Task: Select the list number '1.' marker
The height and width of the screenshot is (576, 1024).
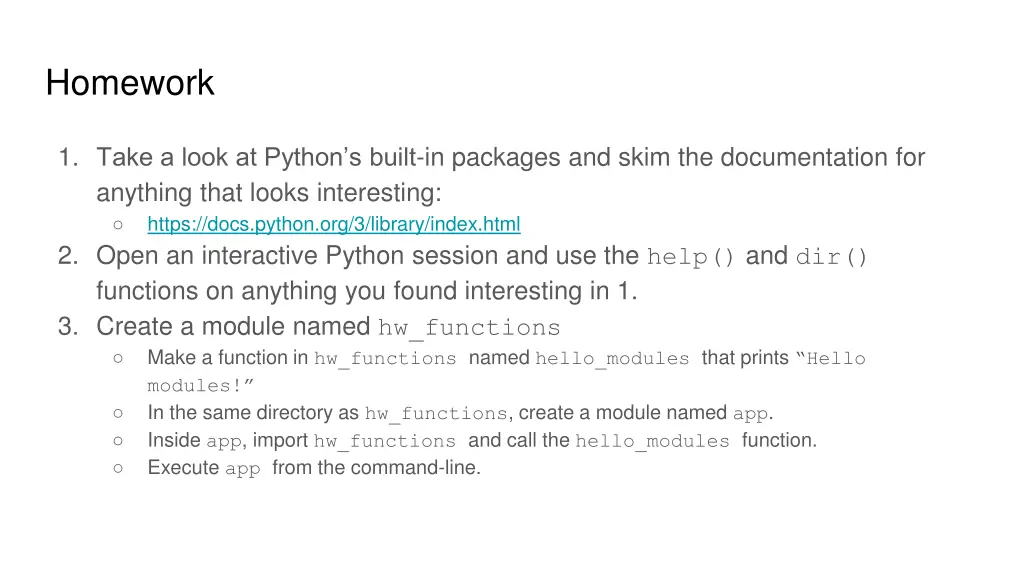Action: (69, 157)
